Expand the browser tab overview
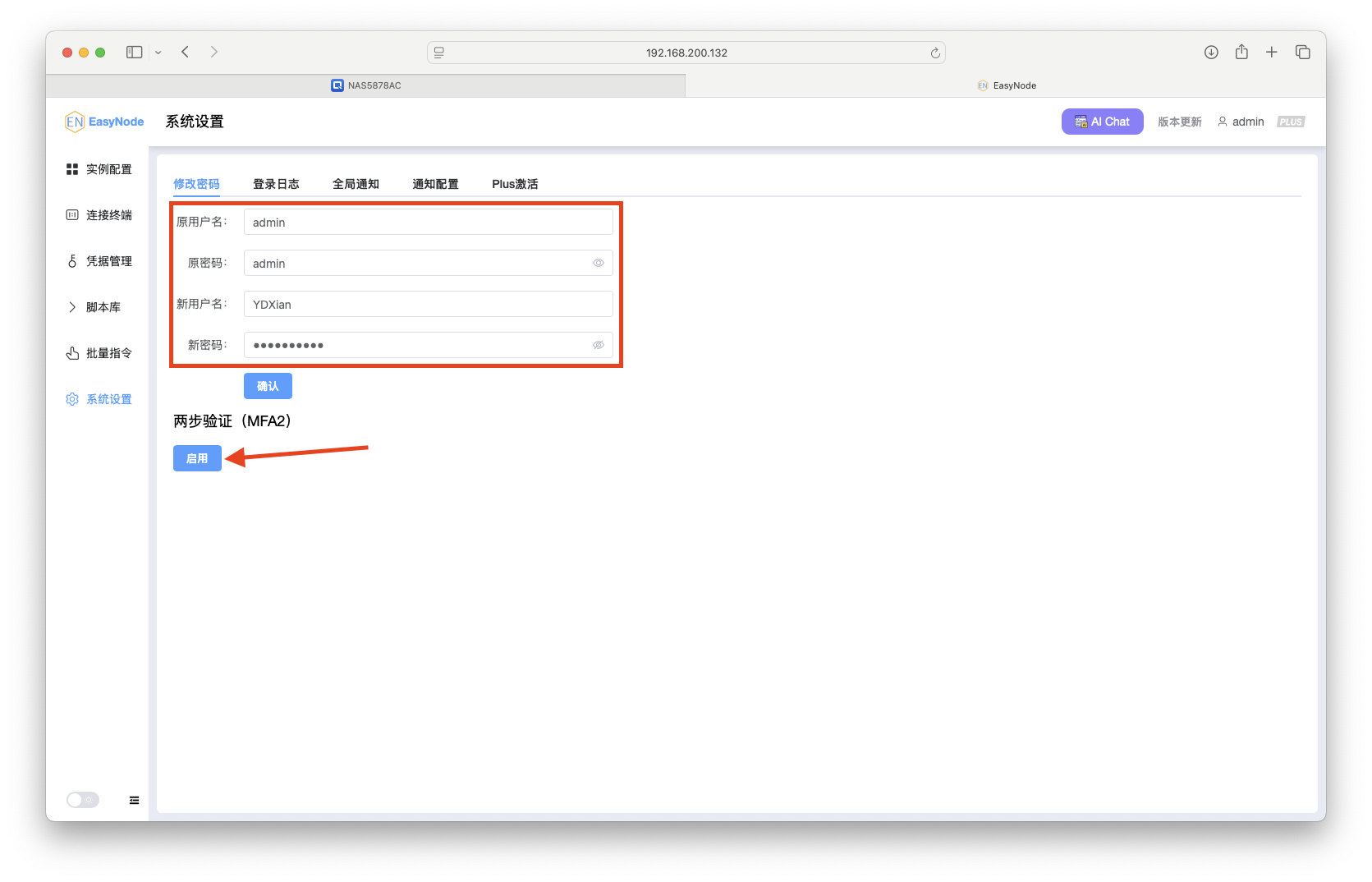Viewport: 1372px width, 882px height. tap(1302, 51)
